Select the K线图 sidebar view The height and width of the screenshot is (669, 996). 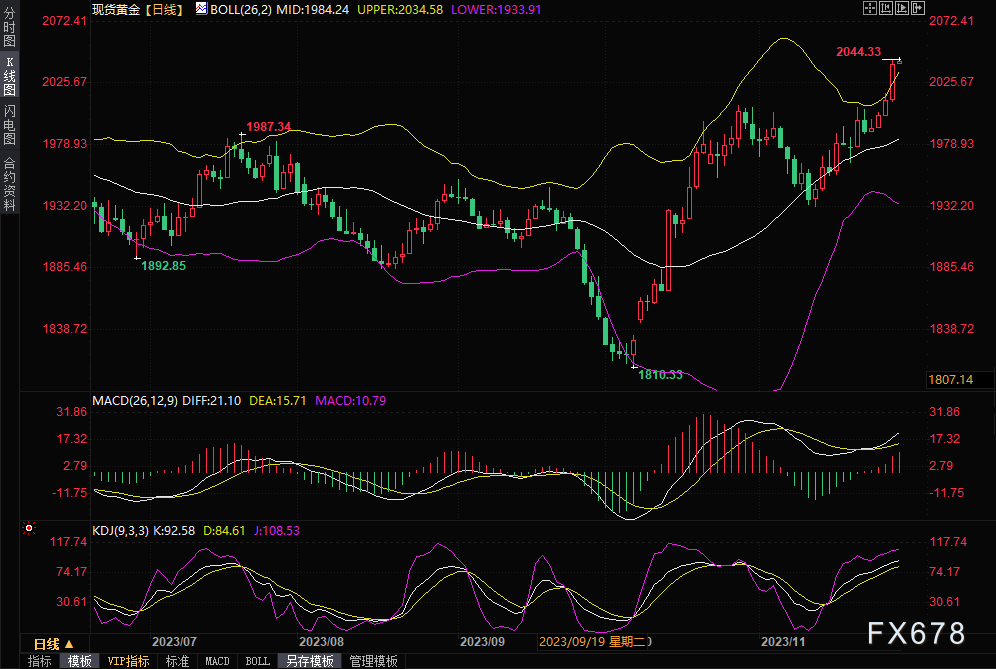click(9, 76)
